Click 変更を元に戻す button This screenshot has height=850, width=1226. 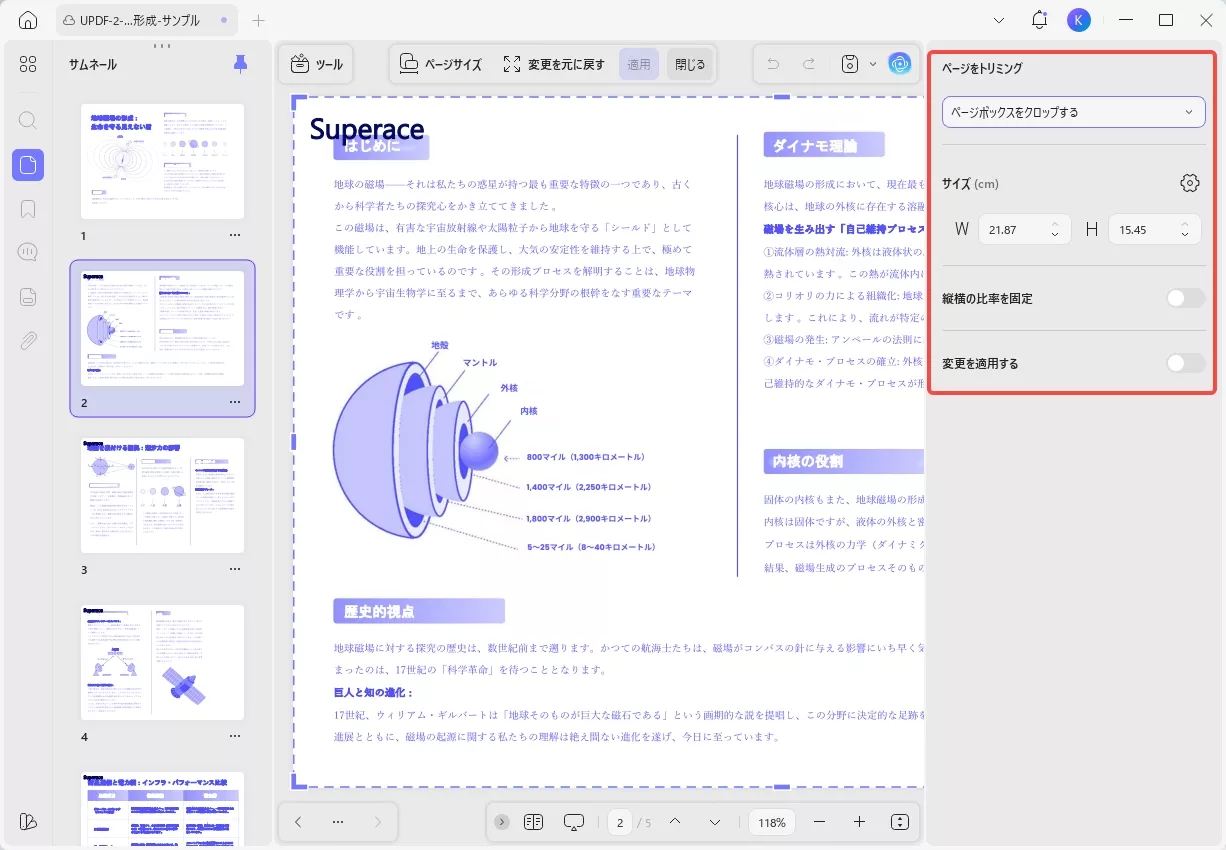pos(554,64)
